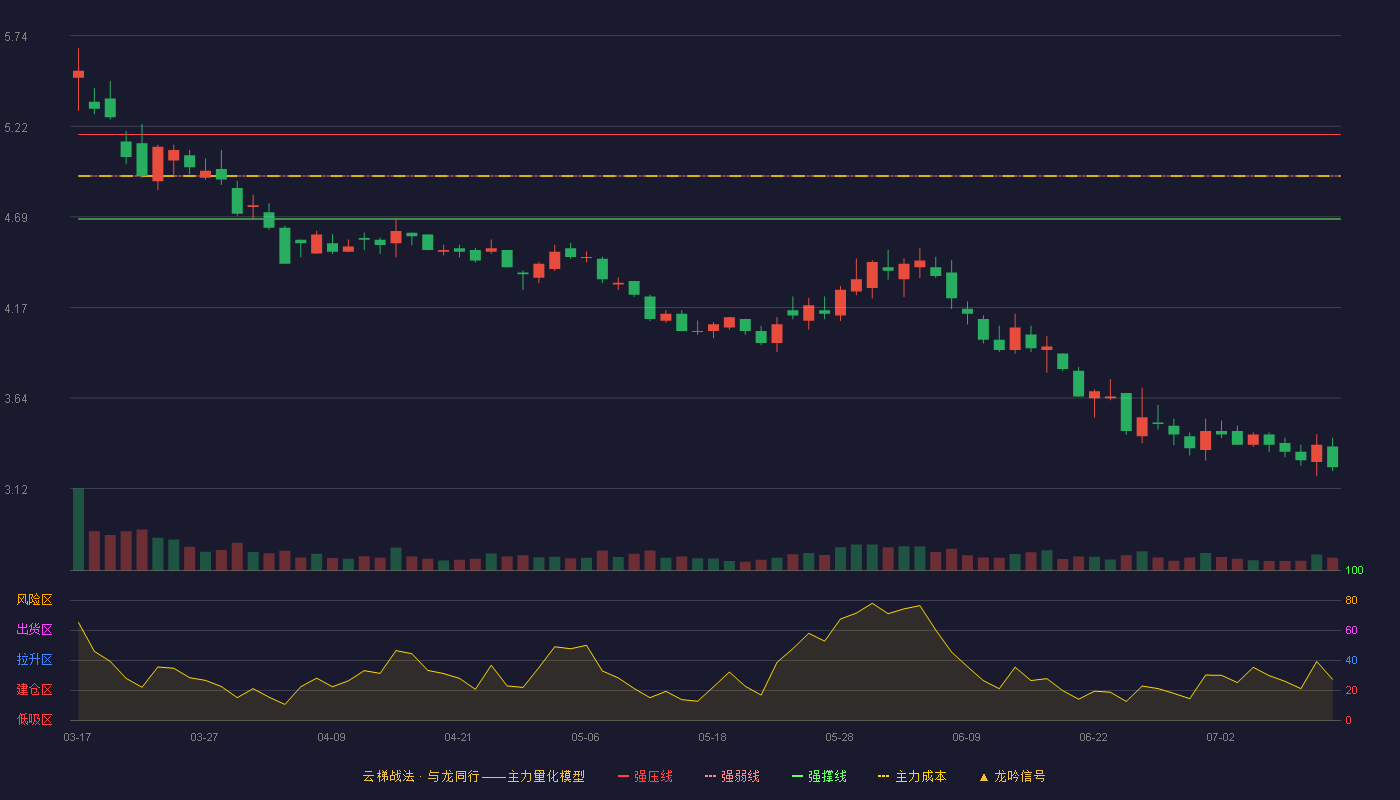Toggle the 强撑线 legend item
Image resolution: width=1400 pixels, height=800 pixels.
(x=819, y=776)
